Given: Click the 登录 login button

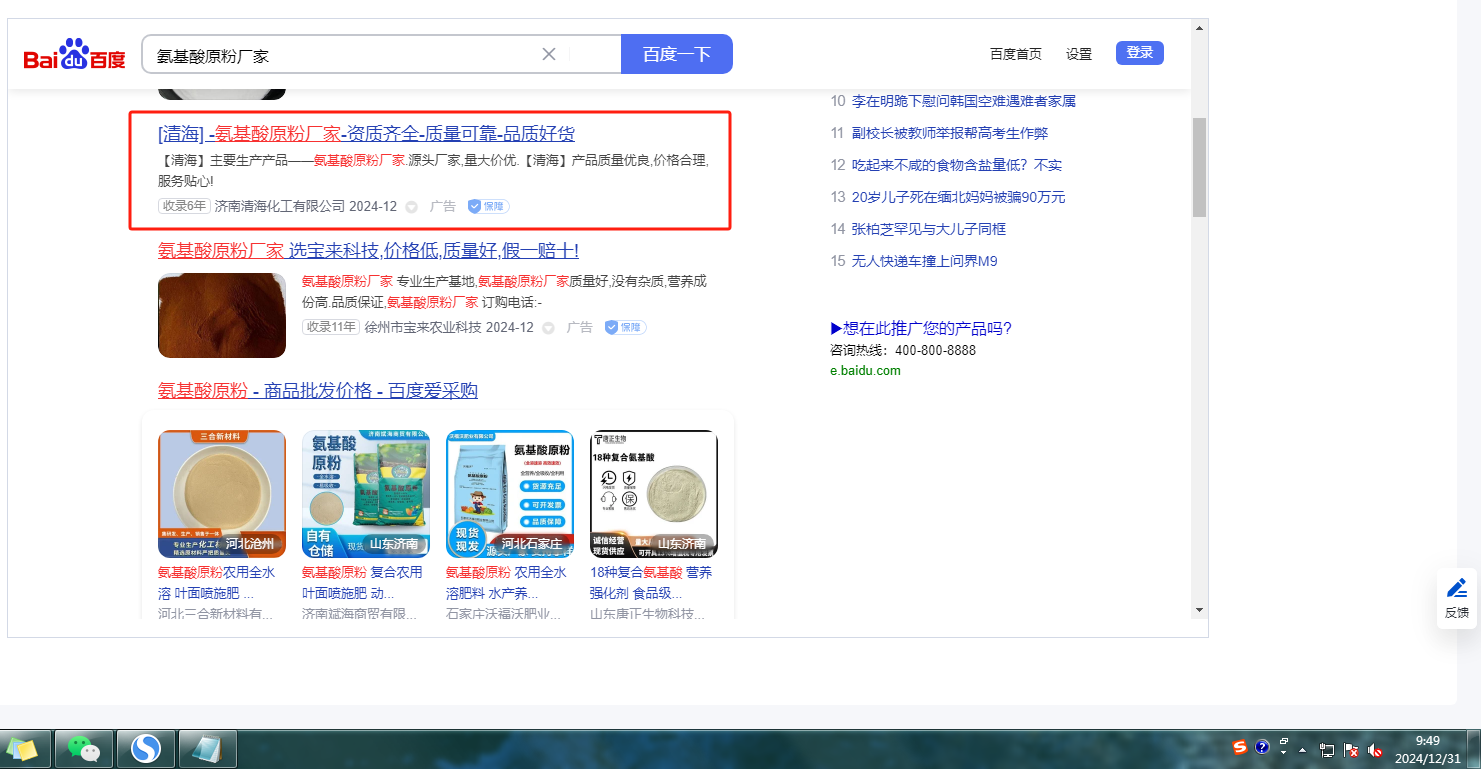Looking at the screenshot, I should [1139, 53].
